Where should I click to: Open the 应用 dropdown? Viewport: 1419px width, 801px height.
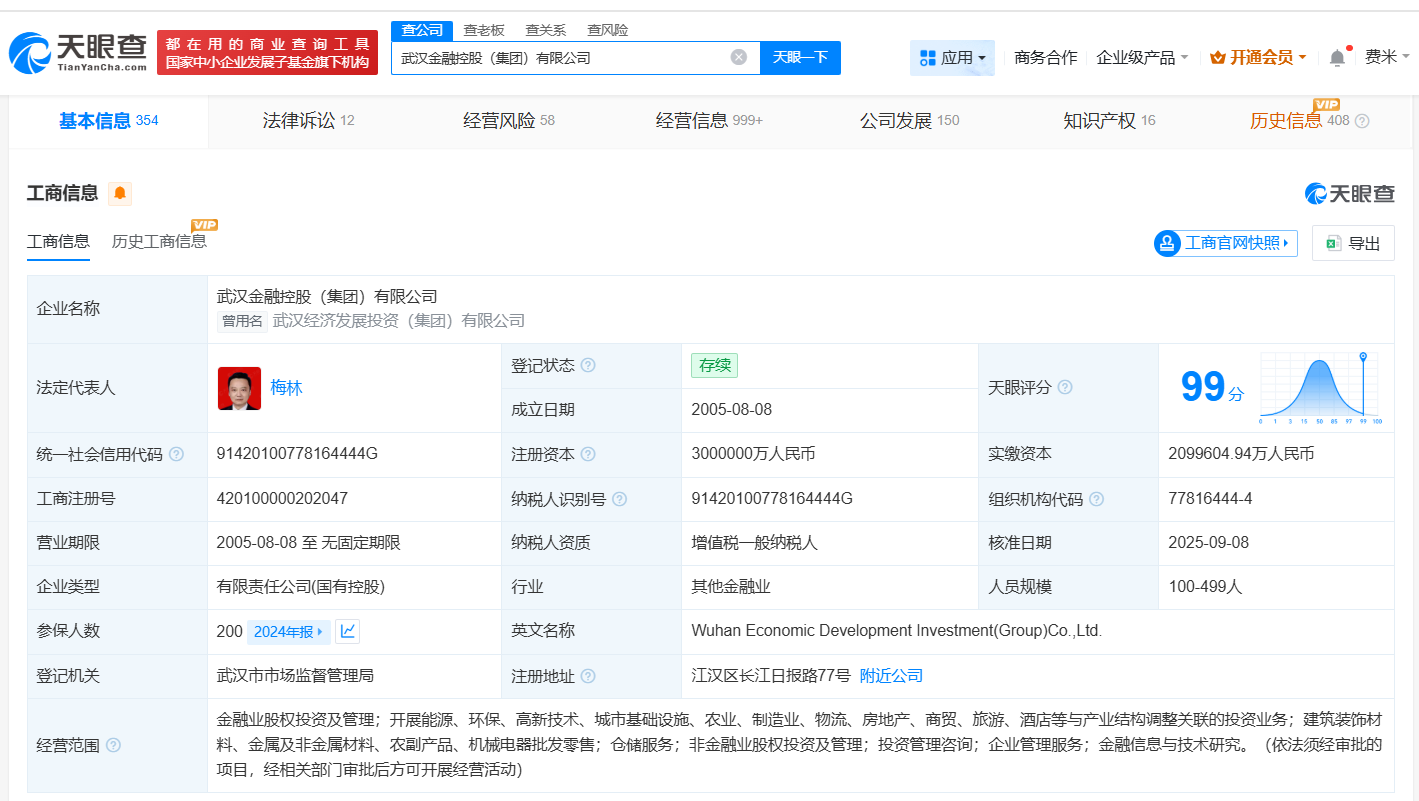click(x=951, y=57)
